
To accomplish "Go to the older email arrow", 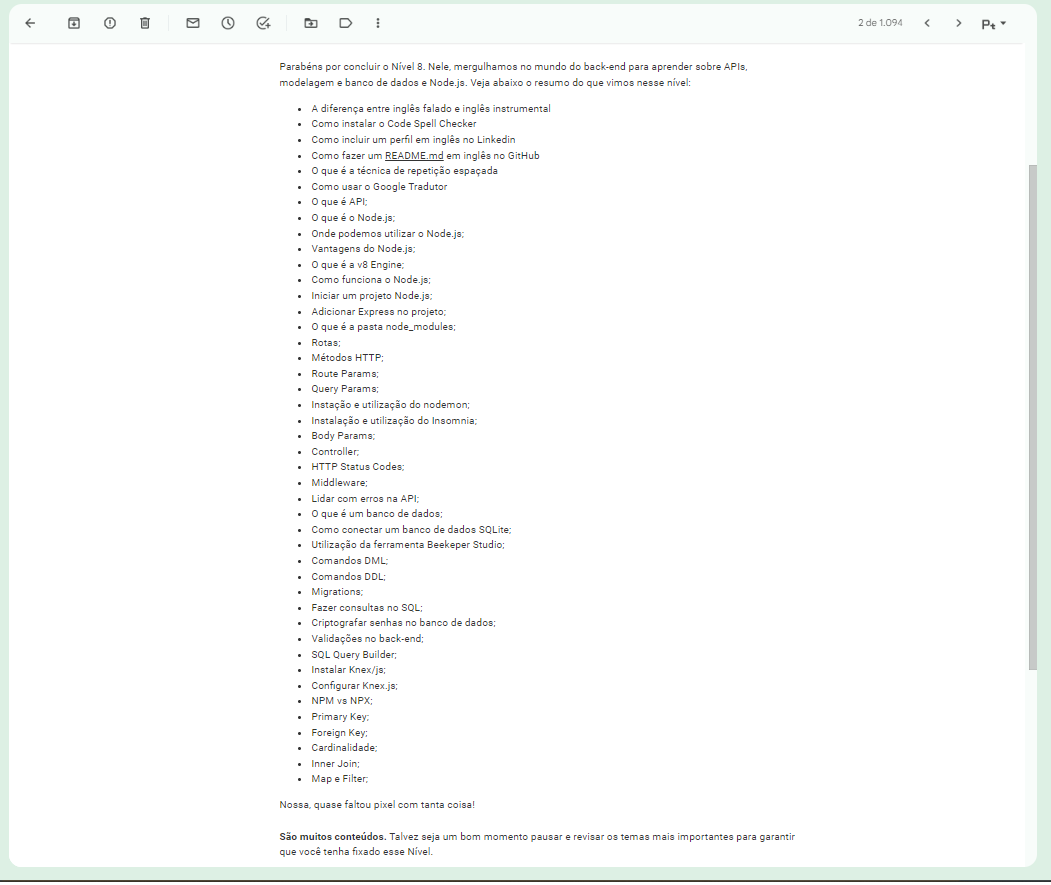I will (959, 23).
